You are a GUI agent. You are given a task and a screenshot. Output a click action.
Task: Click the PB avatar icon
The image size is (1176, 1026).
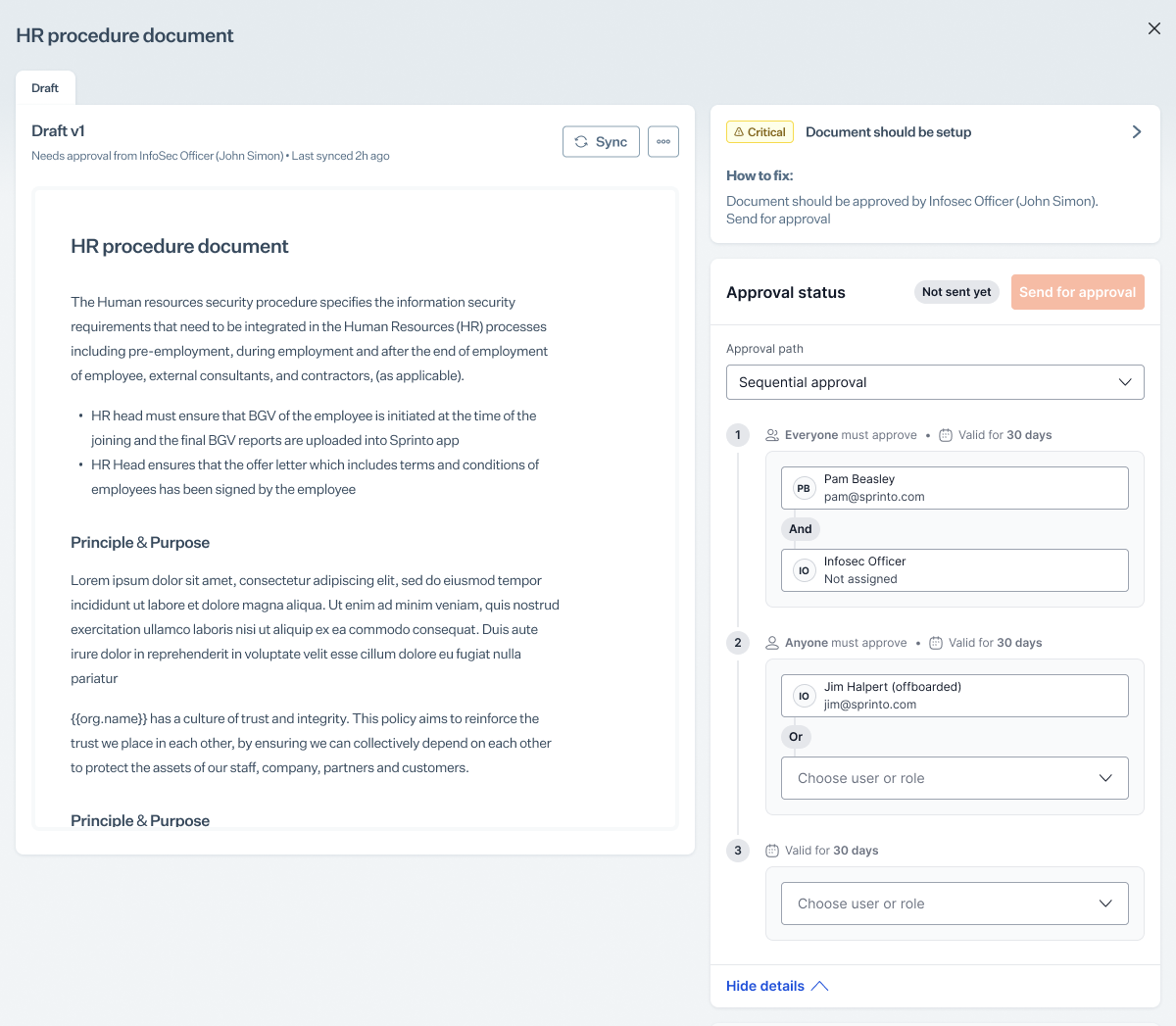pos(804,488)
